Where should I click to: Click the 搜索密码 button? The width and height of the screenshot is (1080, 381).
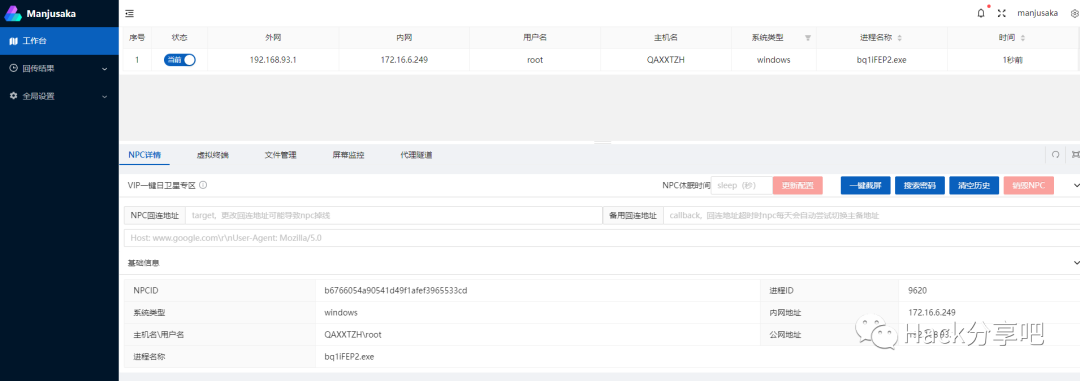pos(920,185)
